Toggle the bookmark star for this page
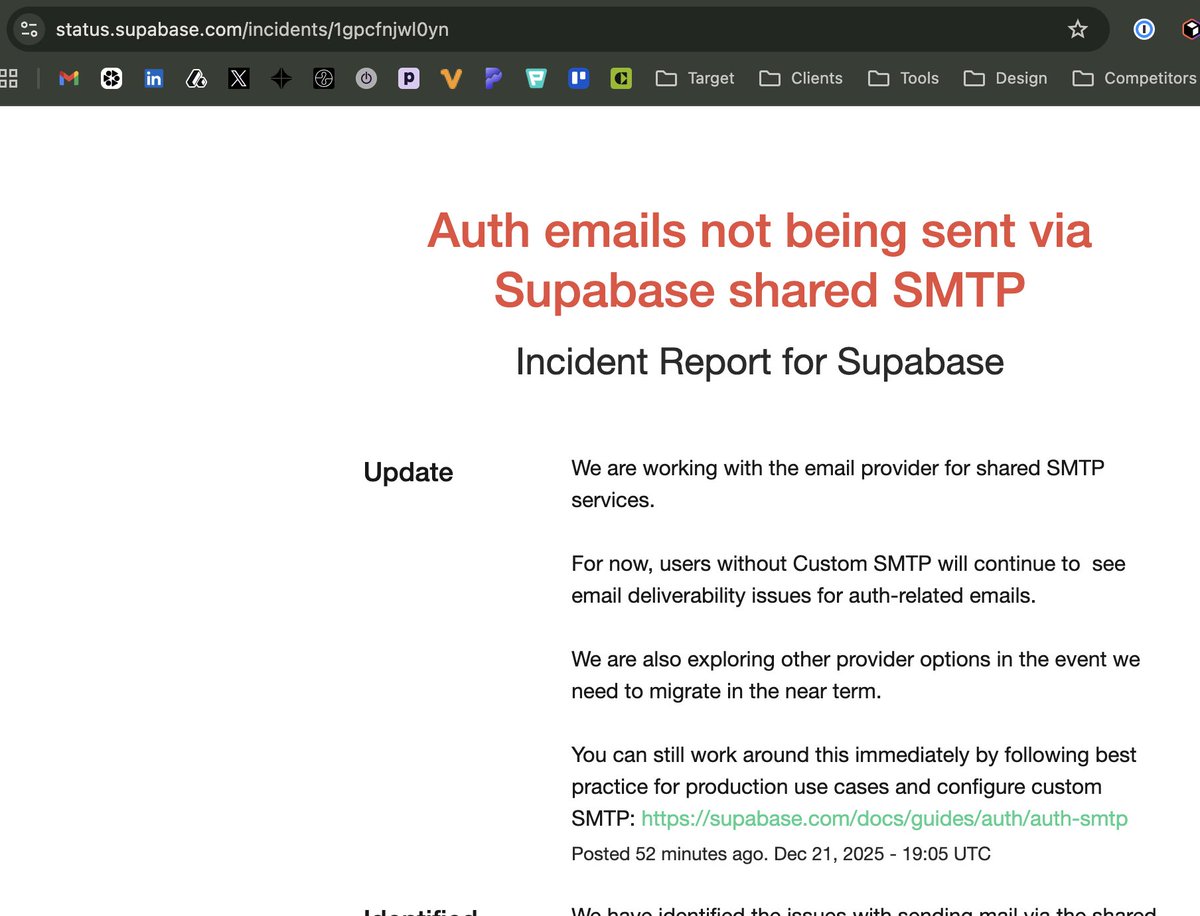 (1078, 29)
